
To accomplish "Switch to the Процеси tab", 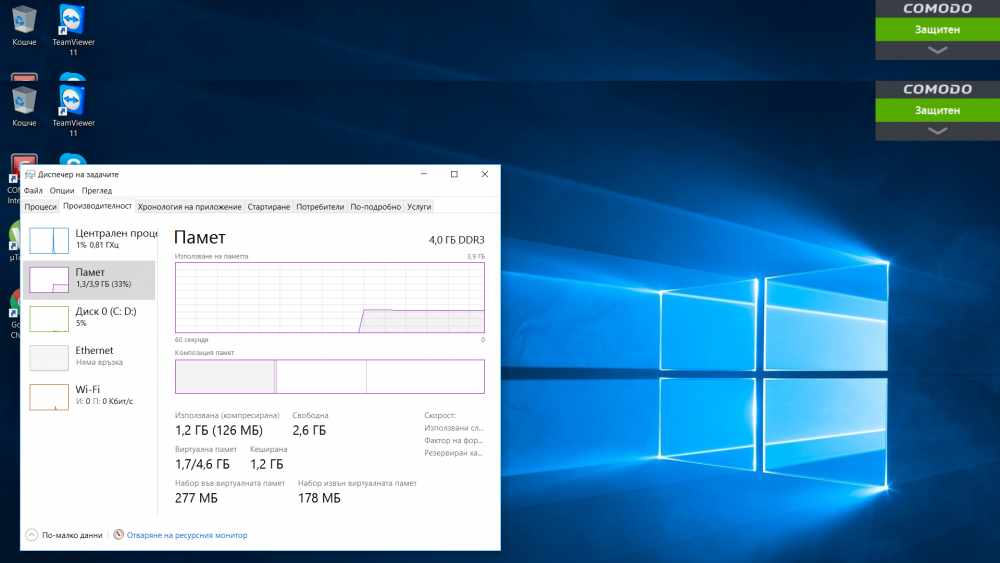I will 40,207.
